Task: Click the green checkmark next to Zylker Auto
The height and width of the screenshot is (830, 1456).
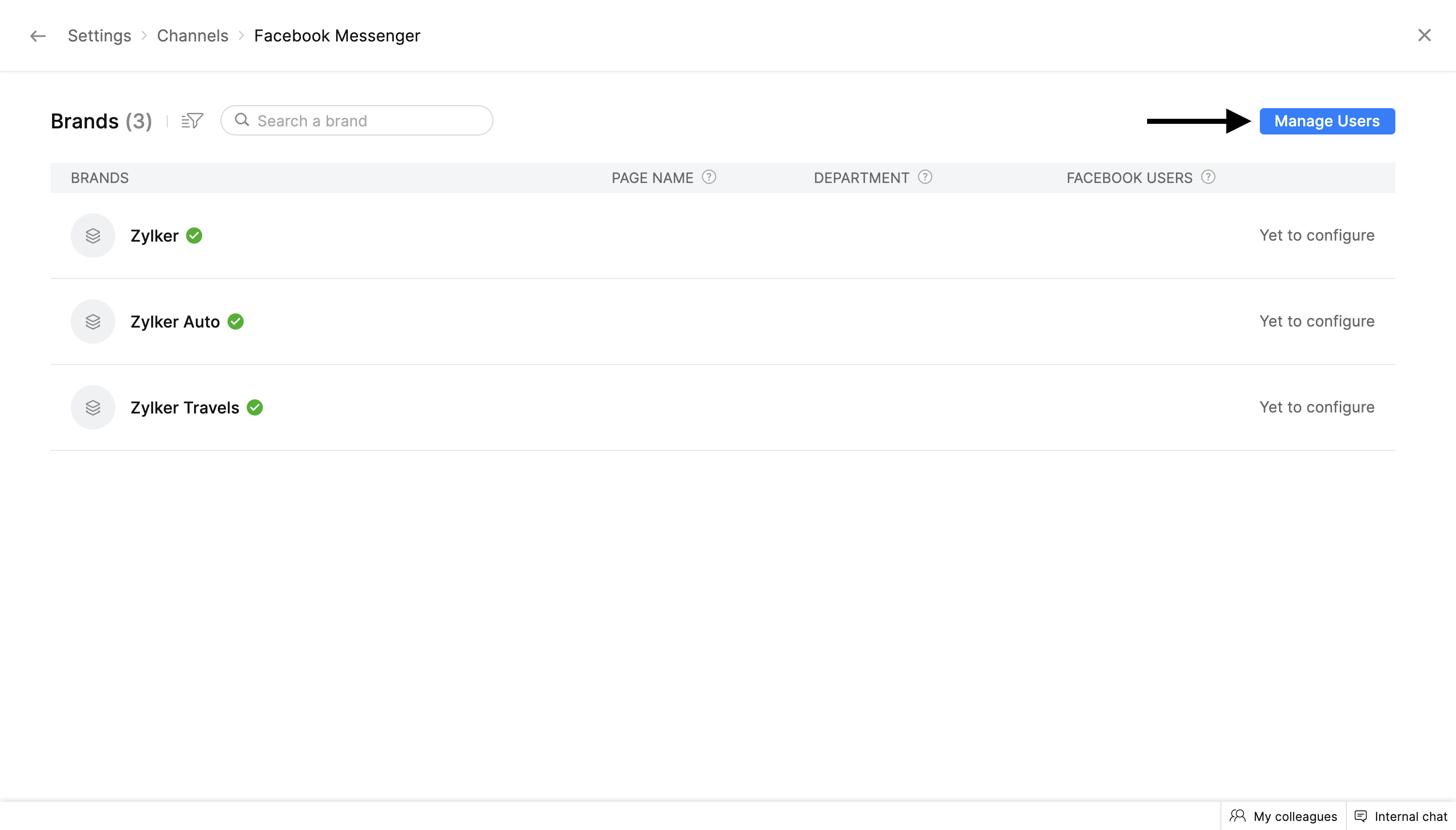Action: (236, 321)
